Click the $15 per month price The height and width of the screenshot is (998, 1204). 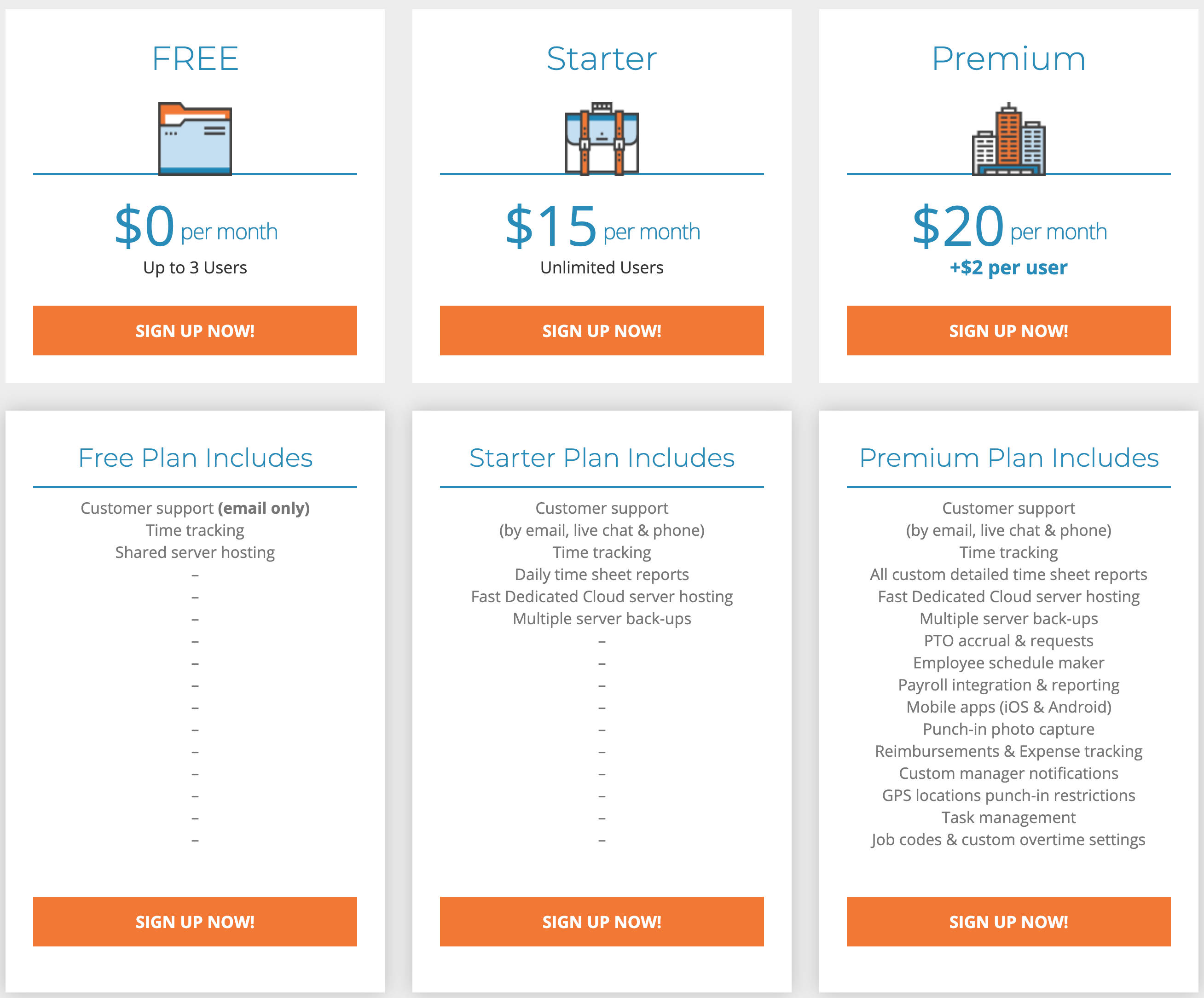point(602,226)
